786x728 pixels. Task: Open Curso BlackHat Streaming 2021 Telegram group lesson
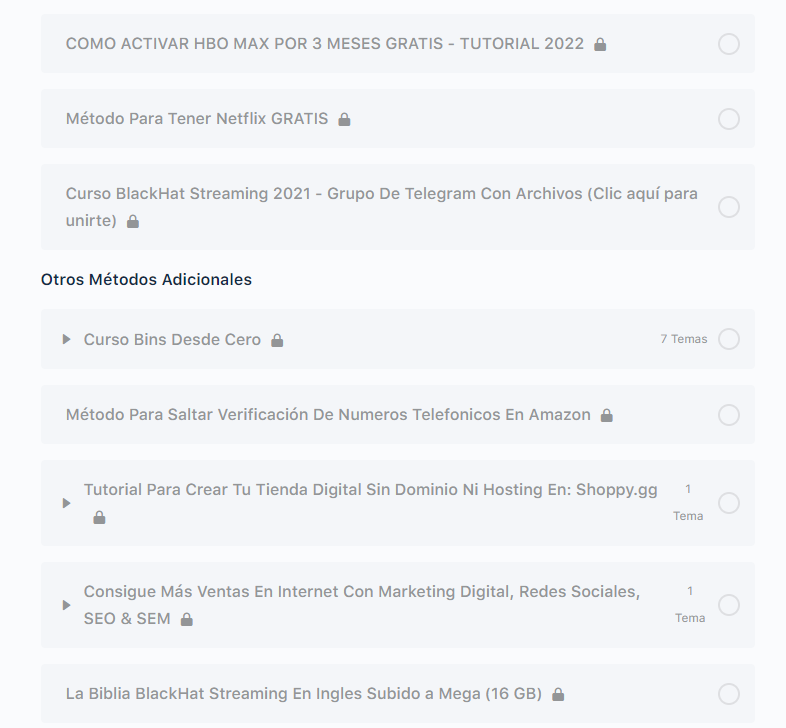coord(381,207)
